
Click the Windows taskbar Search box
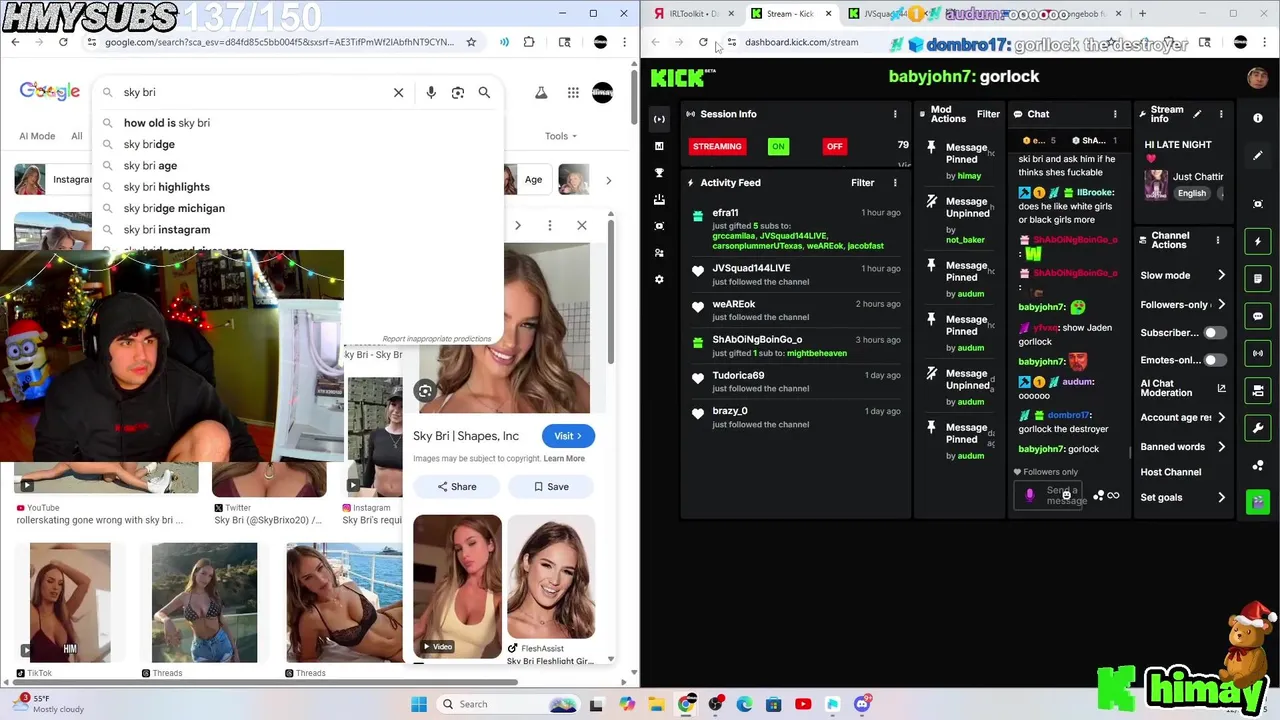pos(508,704)
